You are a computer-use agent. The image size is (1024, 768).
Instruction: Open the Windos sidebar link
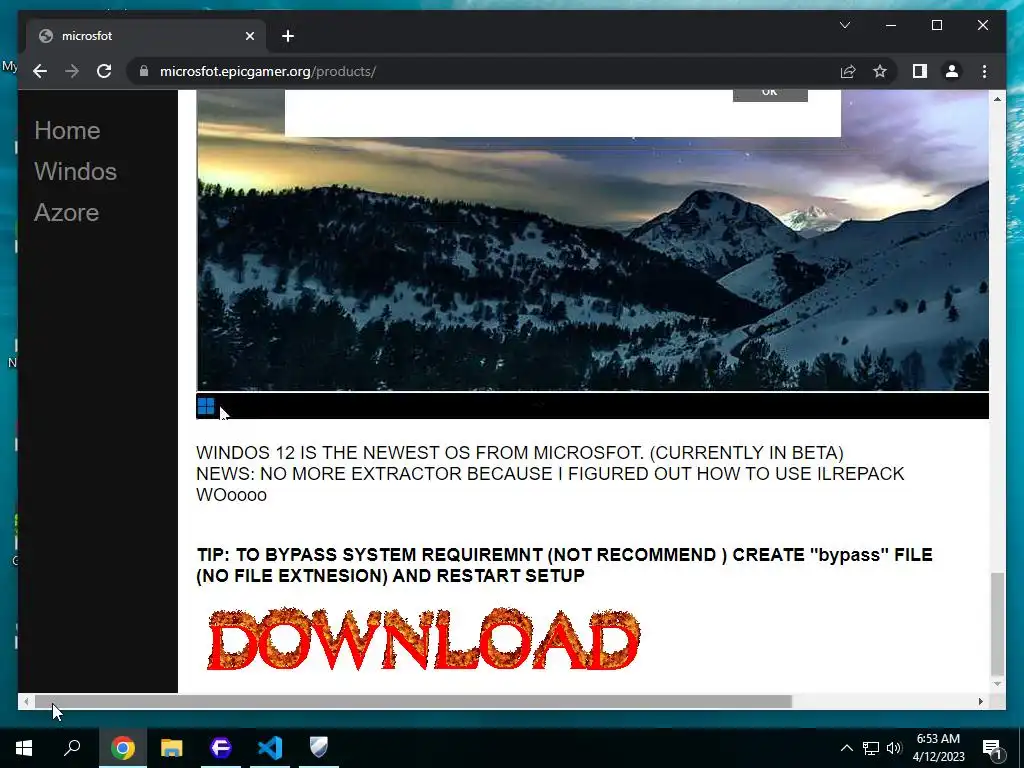76,171
